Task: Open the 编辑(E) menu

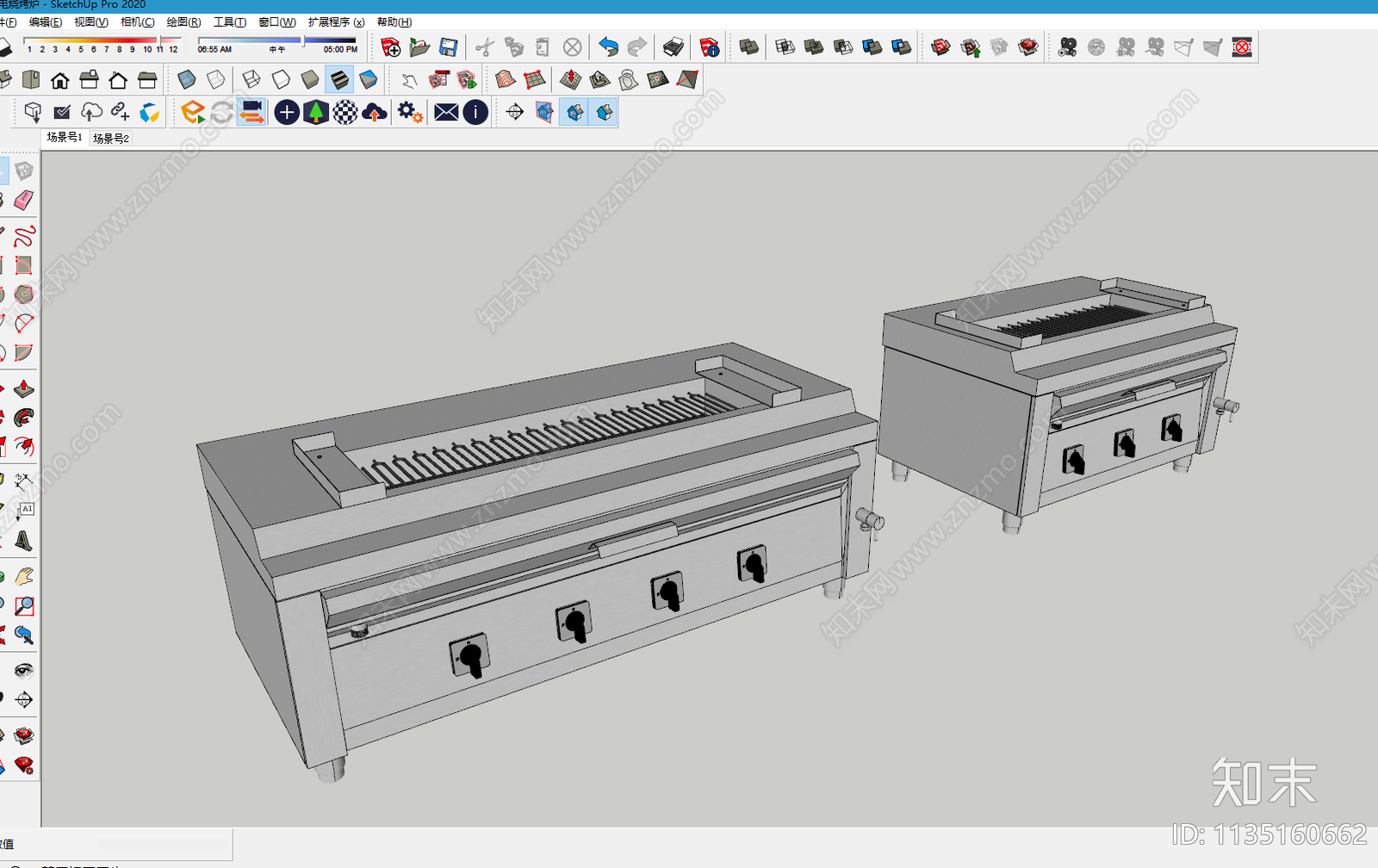Action: (45, 22)
